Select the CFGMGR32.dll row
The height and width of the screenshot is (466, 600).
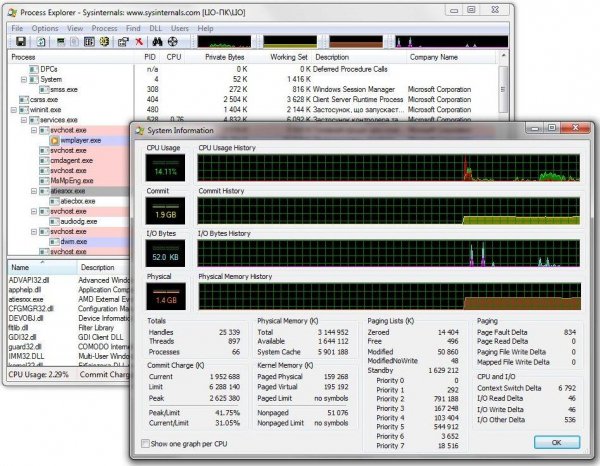coord(69,309)
